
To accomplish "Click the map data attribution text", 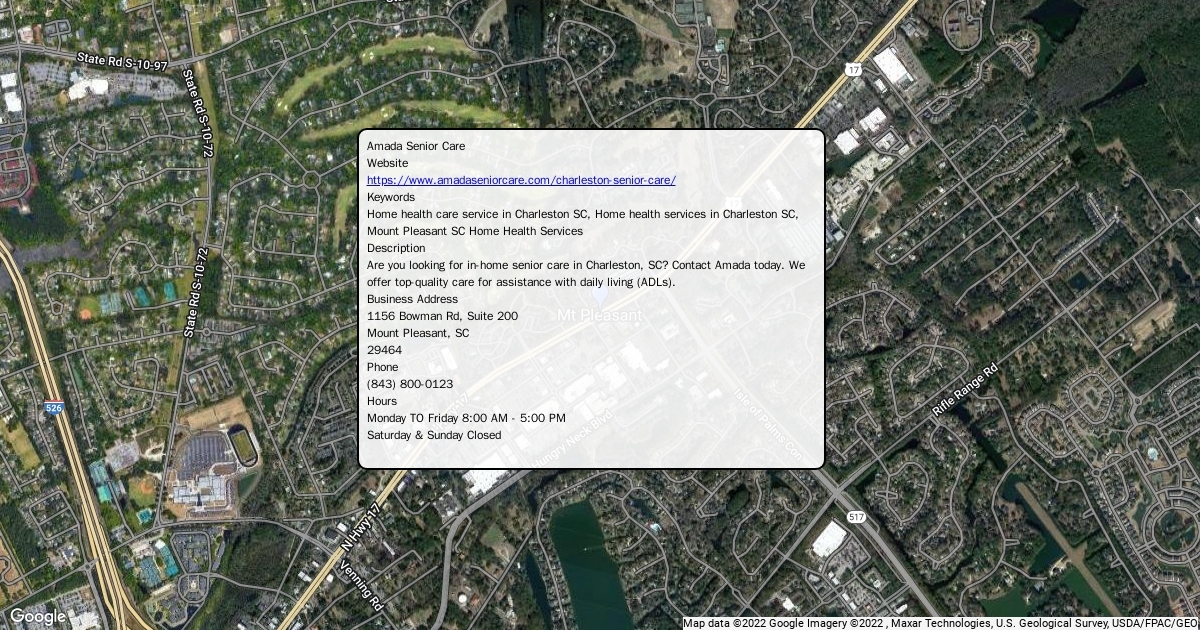I will pyautogui.click(x=940, y=623).
